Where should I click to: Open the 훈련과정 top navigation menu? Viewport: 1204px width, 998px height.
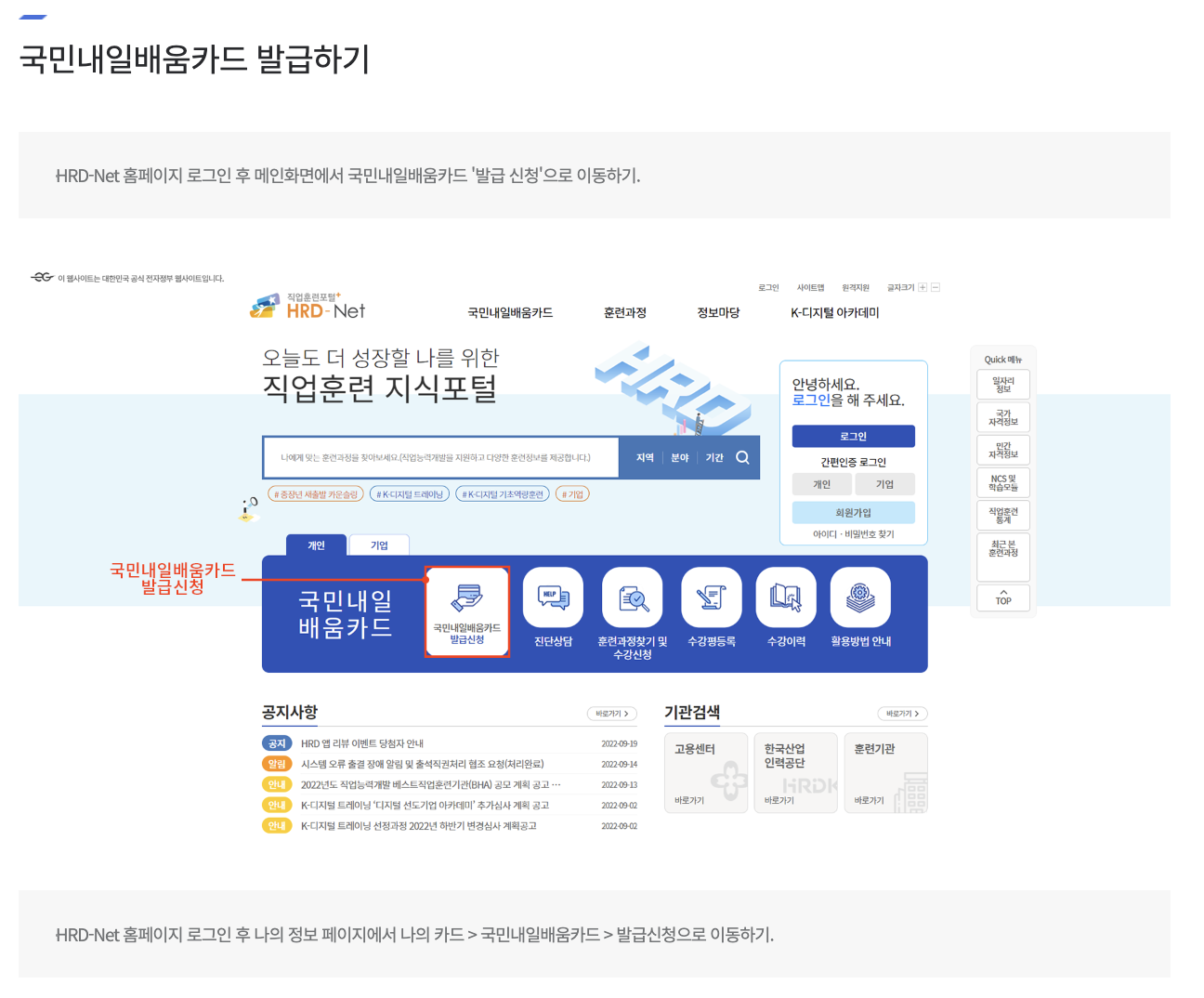click(625, 313)
